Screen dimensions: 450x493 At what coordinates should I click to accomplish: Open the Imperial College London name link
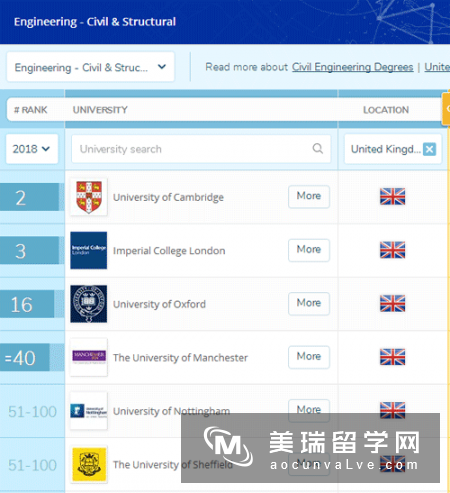click(169, 251)
